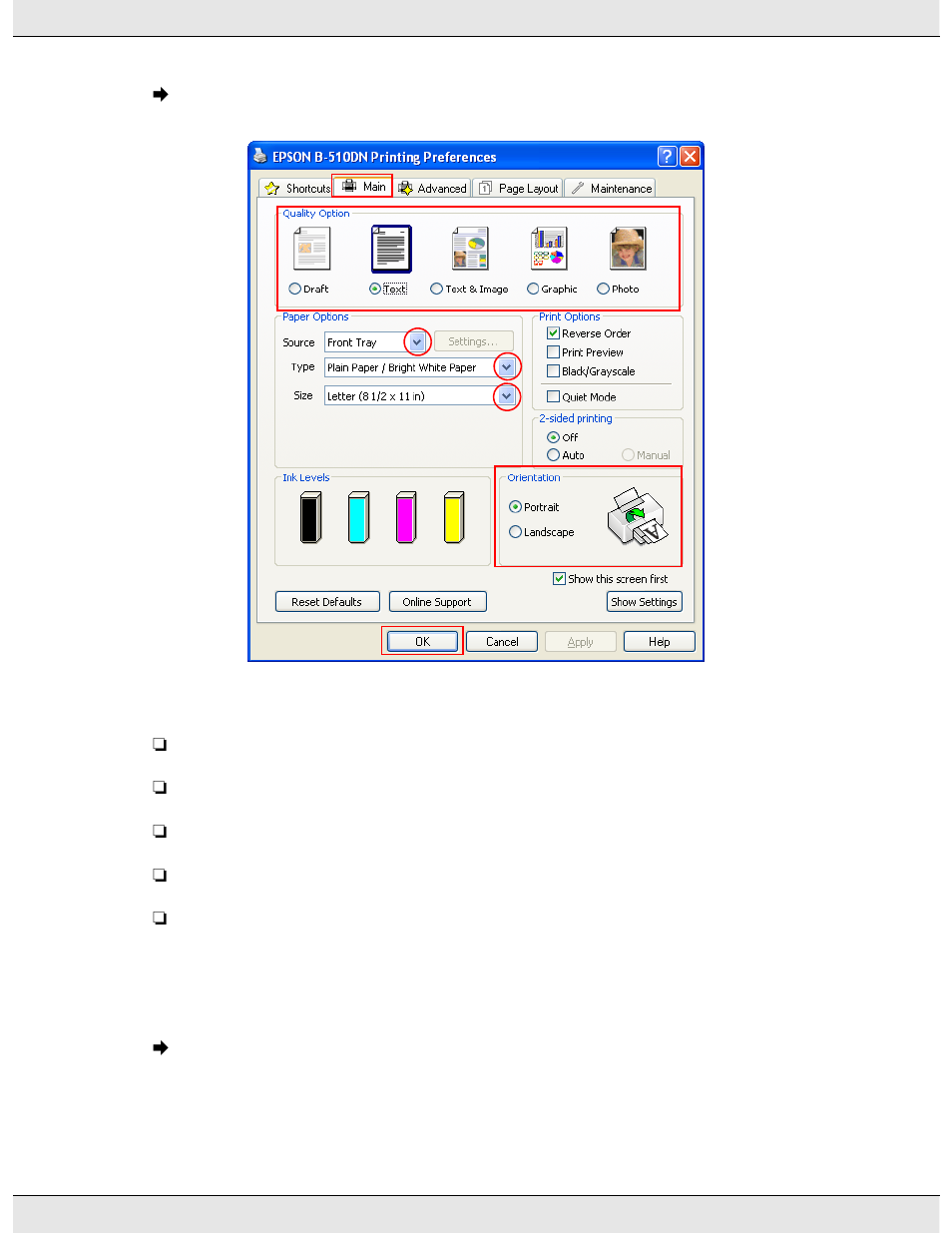The height and width of the screenshot is (1233, 952).
Task: Select the Photo radio button
Action: 603,289
